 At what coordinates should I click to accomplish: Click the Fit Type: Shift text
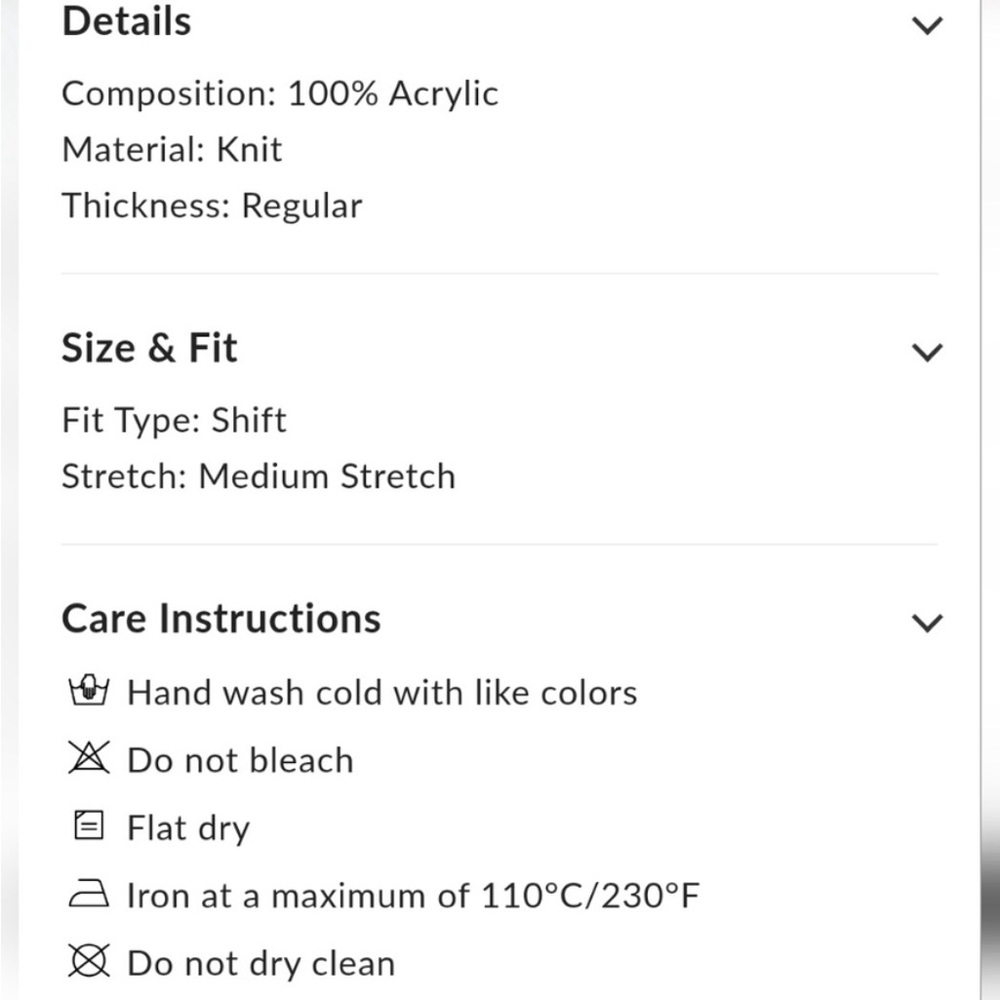174,420
